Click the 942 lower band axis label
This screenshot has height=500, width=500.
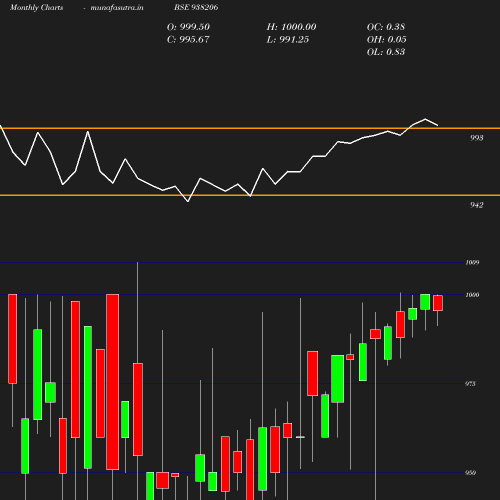(x=477, y=205)
